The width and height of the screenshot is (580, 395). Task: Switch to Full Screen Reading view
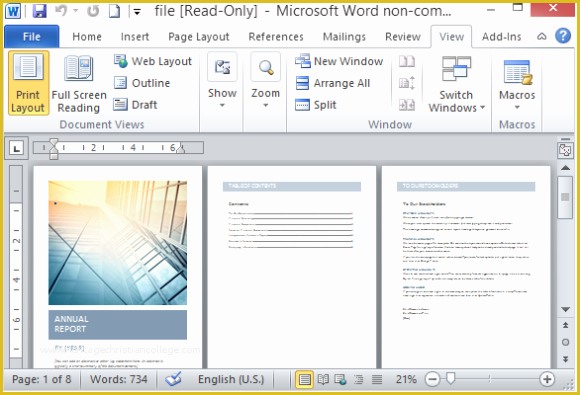pos(79,83)
